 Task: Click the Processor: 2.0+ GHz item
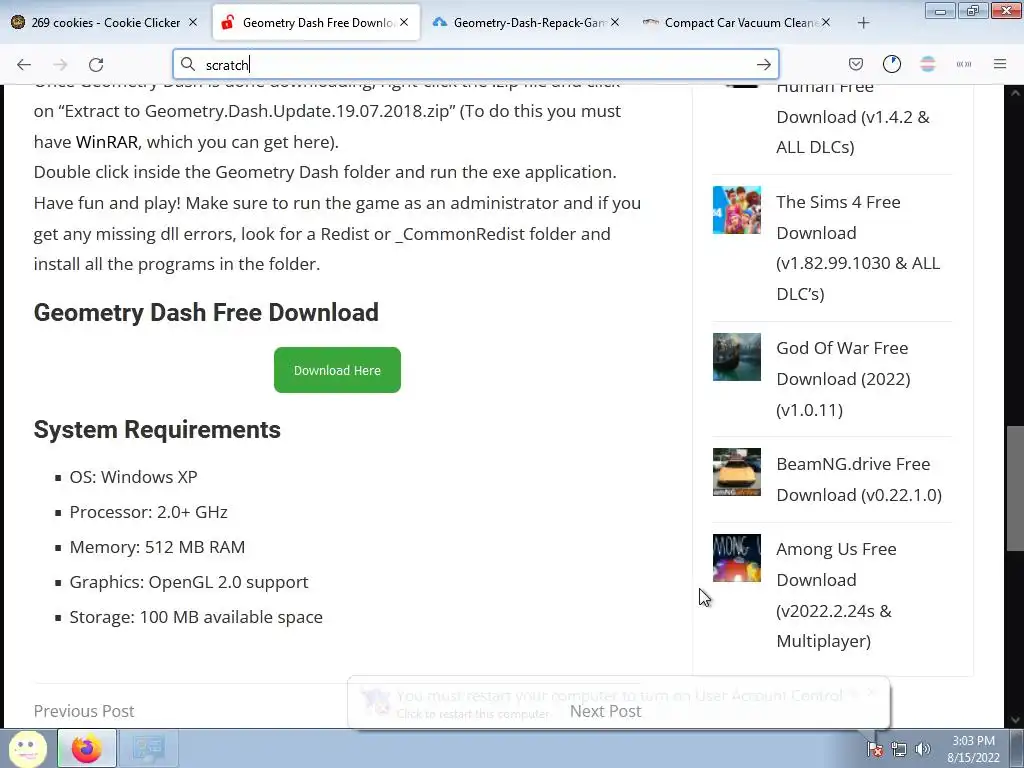(148, 512)
